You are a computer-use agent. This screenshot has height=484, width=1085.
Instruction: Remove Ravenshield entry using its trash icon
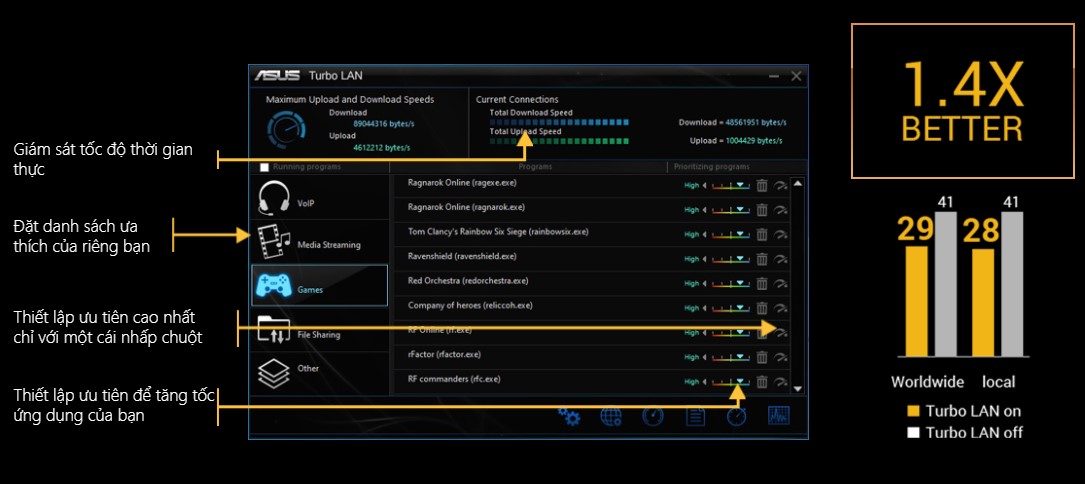[x=761, y=258]
